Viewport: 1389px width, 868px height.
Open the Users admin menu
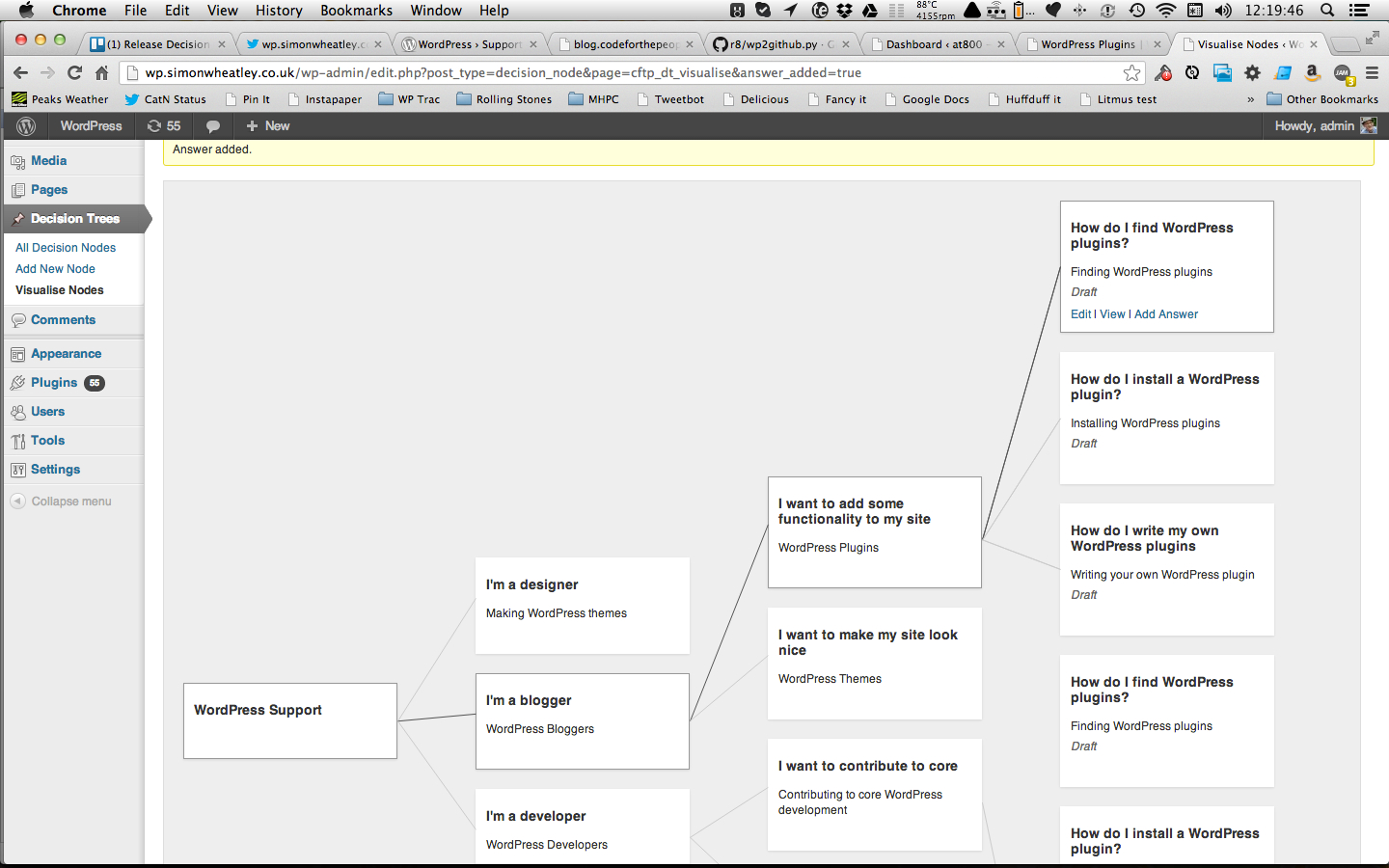click(x=47, y=412)
